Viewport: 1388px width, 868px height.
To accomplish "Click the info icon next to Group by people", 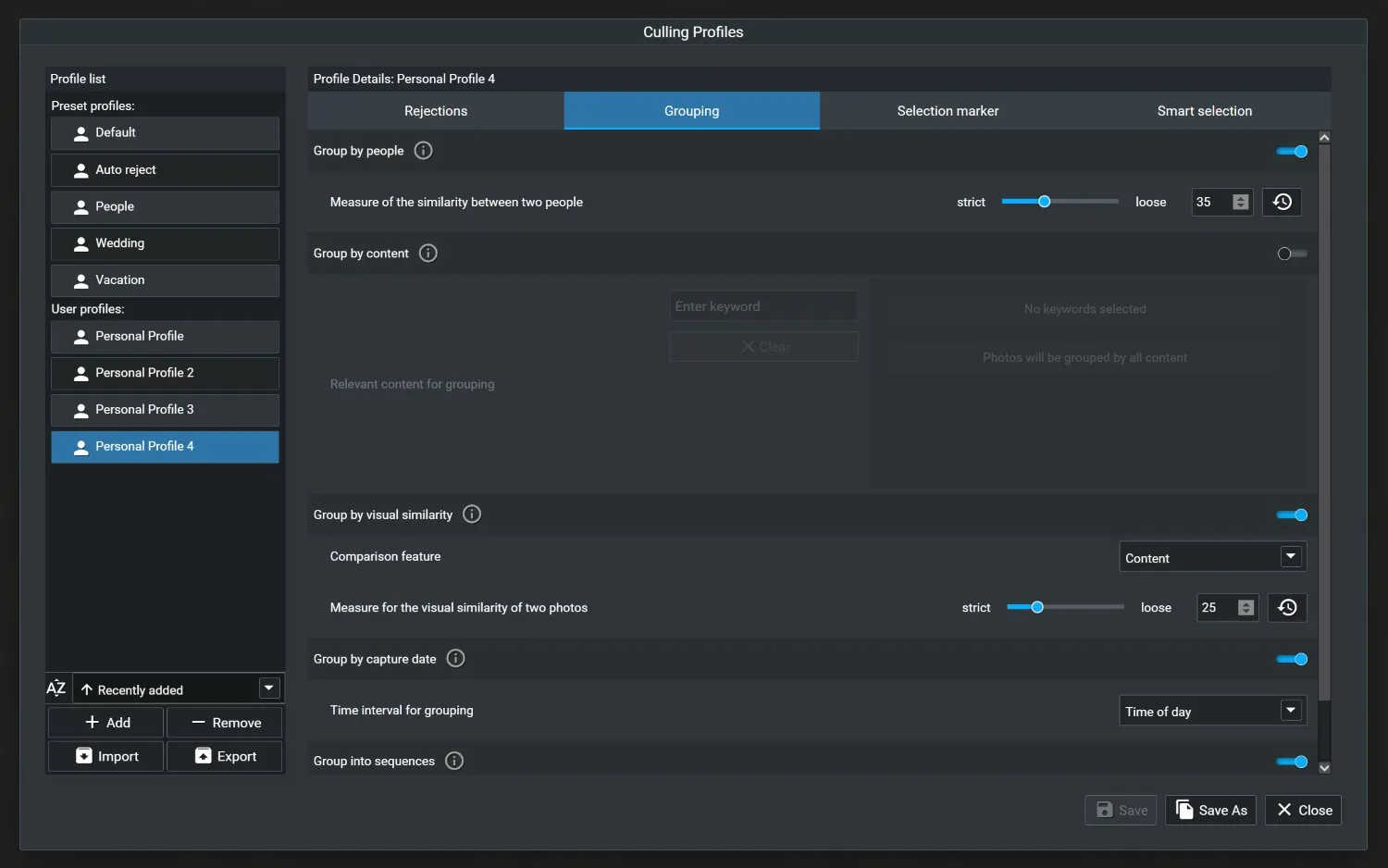I will click(423, 150).
